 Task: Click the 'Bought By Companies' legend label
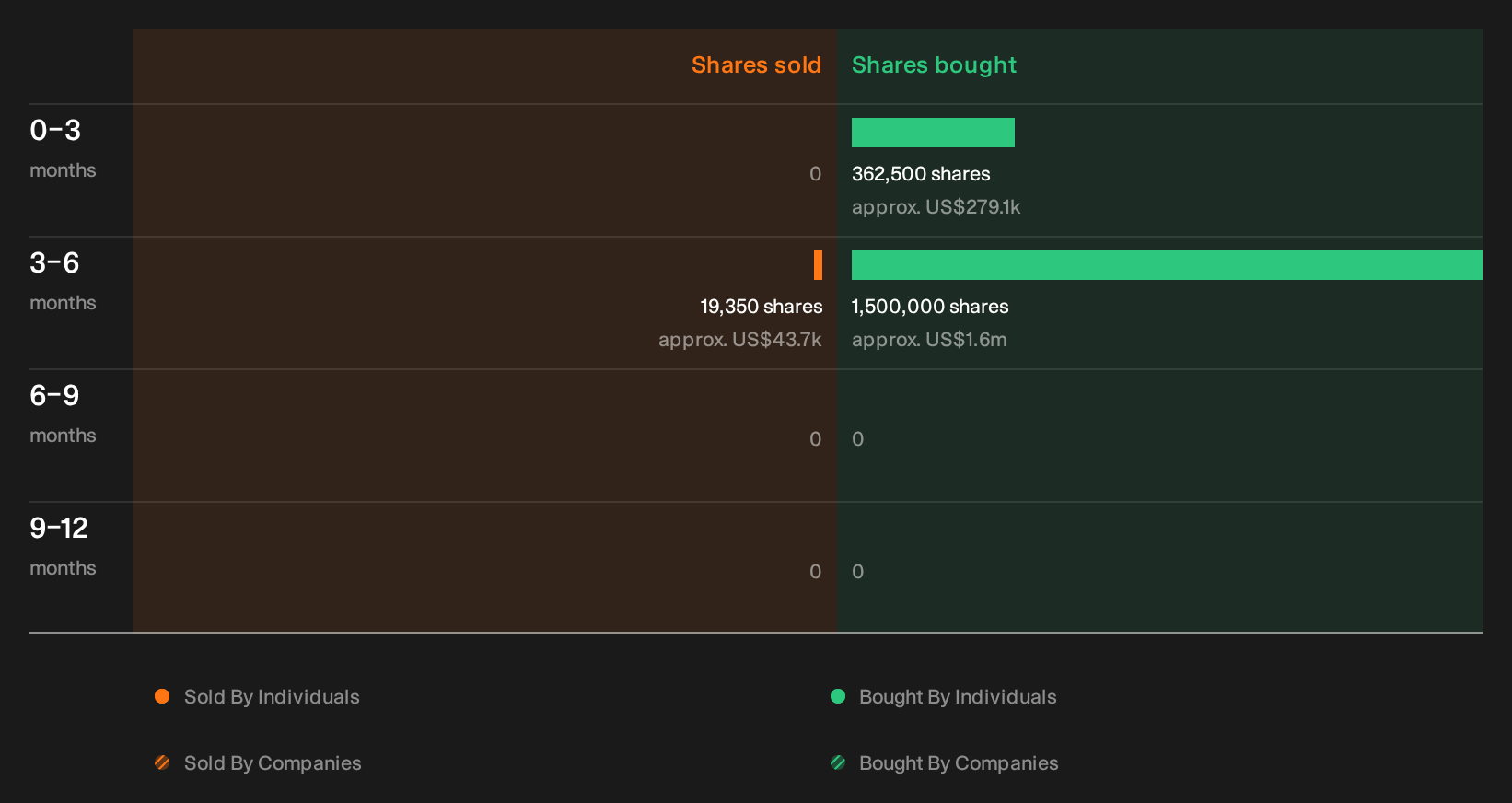tap(959, 763)
